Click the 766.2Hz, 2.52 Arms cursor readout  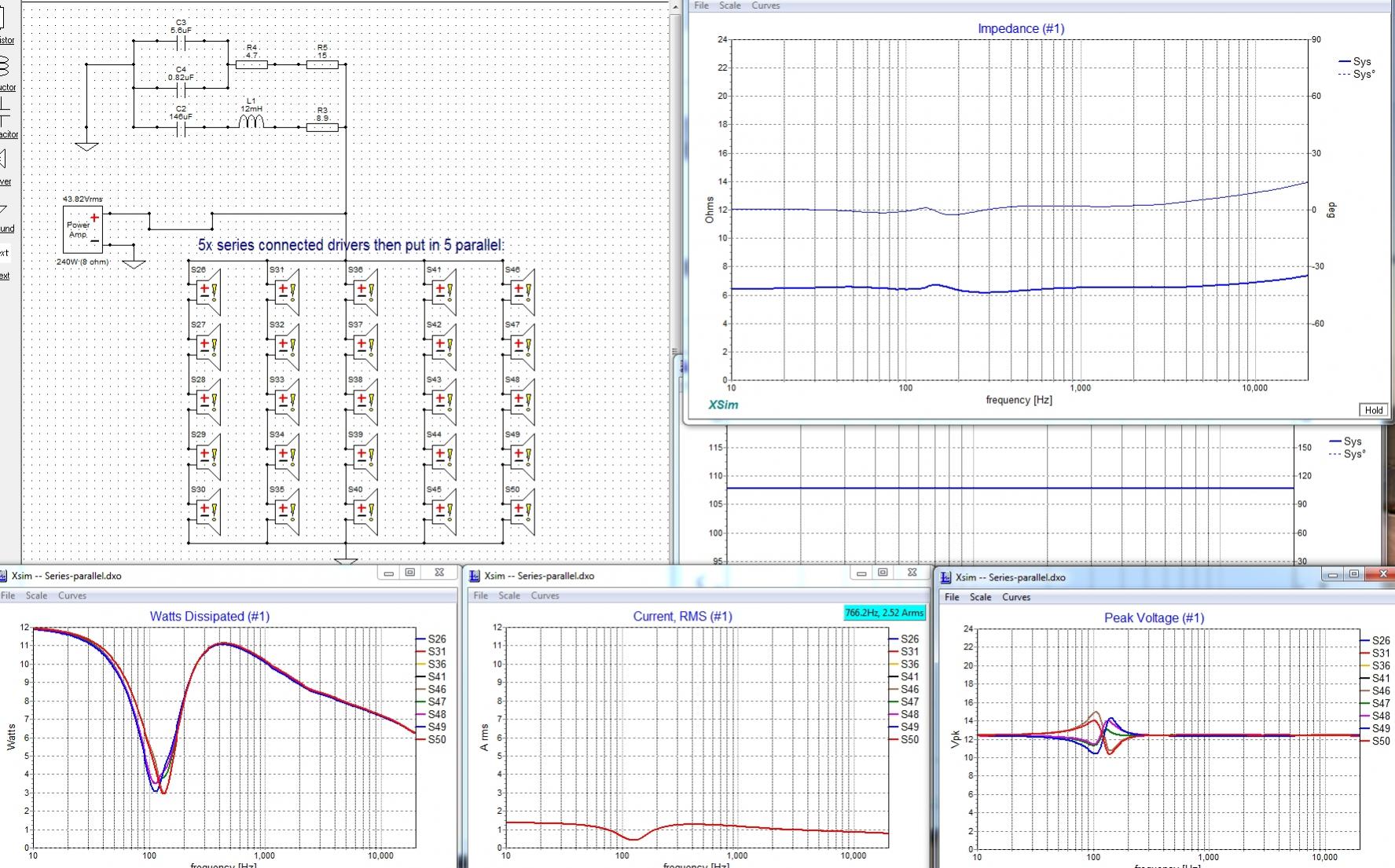[885, 613]
